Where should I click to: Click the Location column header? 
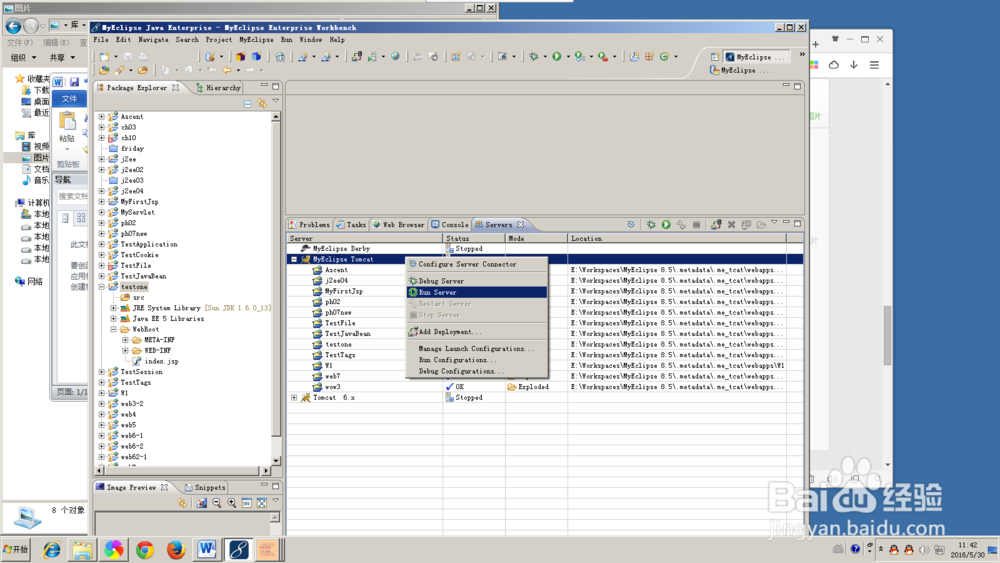coord(677,238)
